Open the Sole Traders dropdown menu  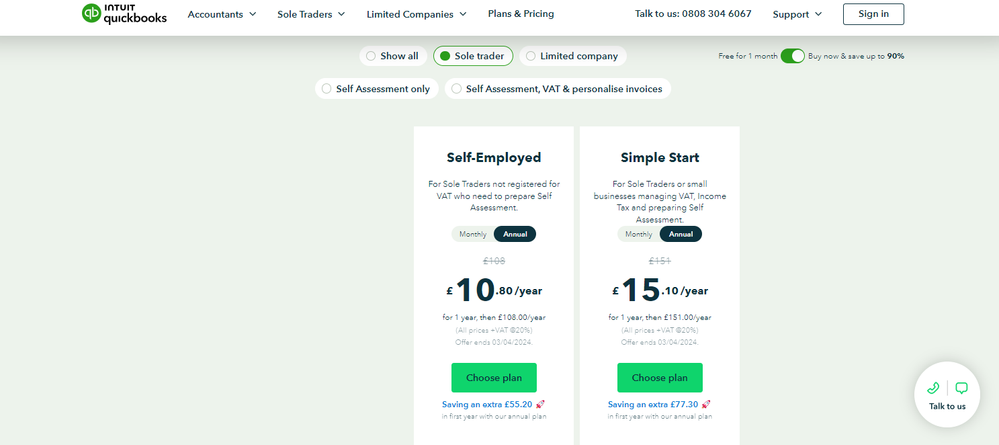(x=311, y=14)
